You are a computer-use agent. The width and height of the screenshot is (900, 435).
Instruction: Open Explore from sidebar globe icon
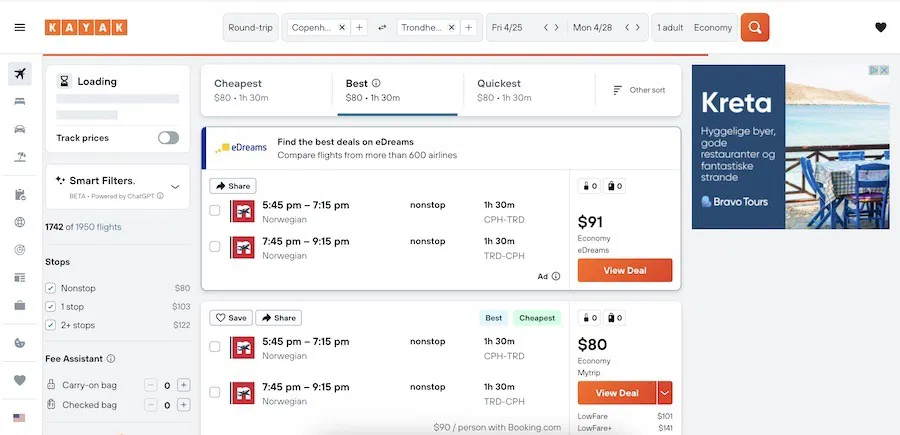pyautogui.click(x=20, y=222)
